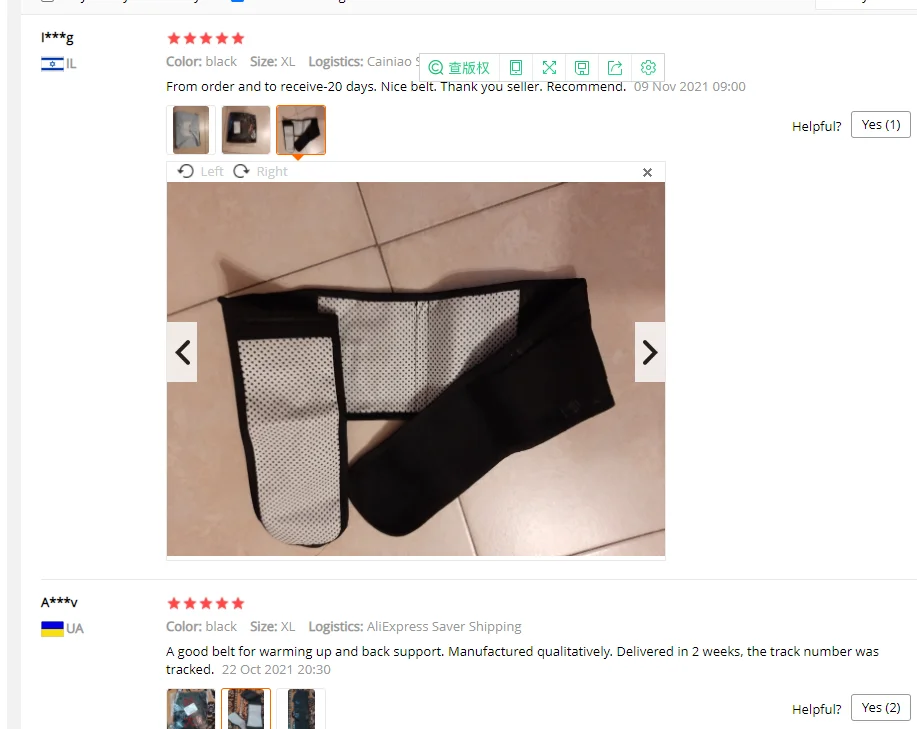The height and width of the screenshot is (729, 917).
Task: Open first thumbnail of A***v's review
Action: (191, 709)
